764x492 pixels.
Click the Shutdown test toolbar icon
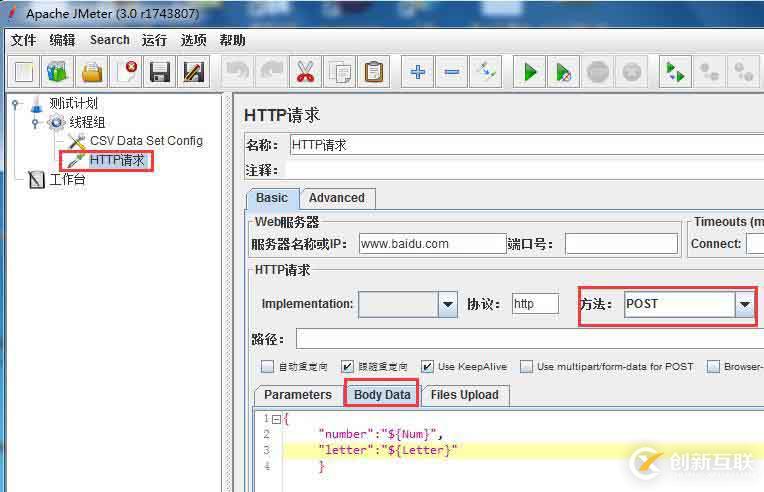click(x=632, y=72)
